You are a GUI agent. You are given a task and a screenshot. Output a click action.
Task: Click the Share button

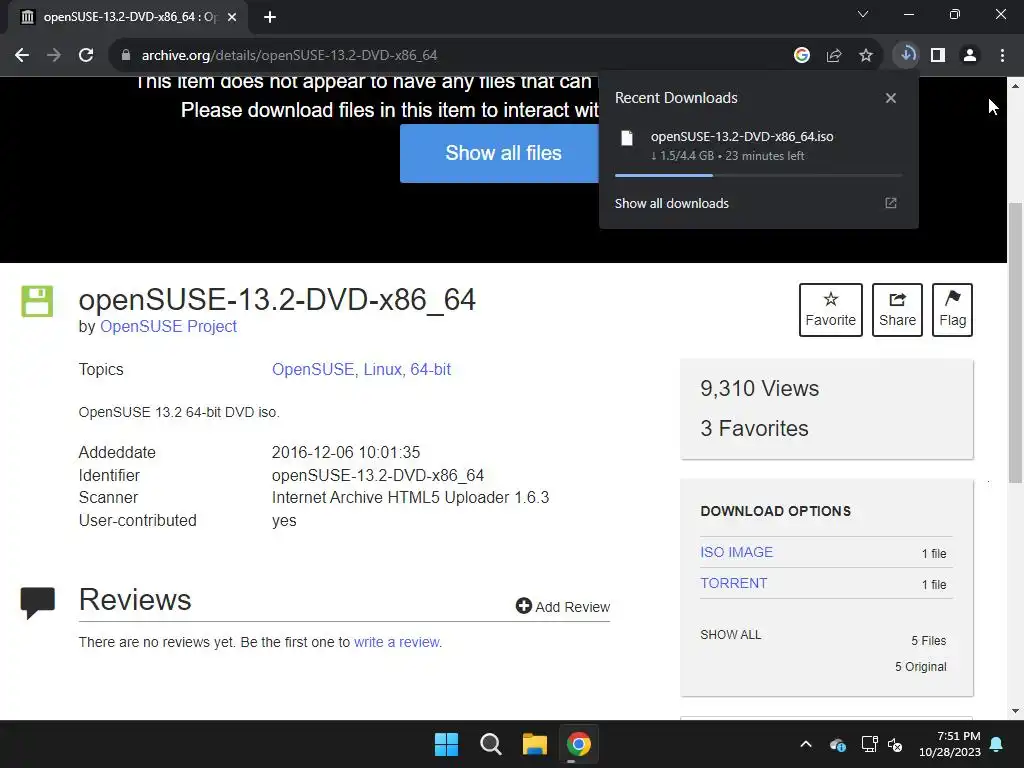[x=897, y=310]
